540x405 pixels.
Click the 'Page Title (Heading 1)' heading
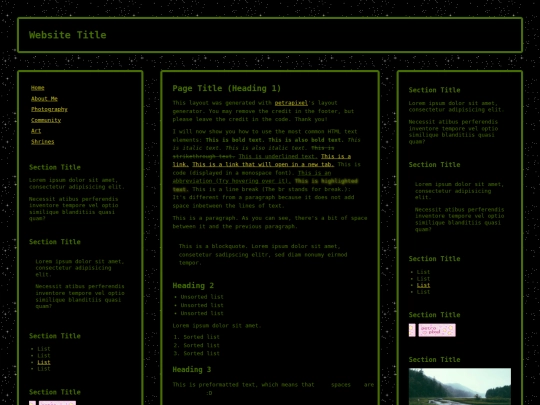point(227,88)
